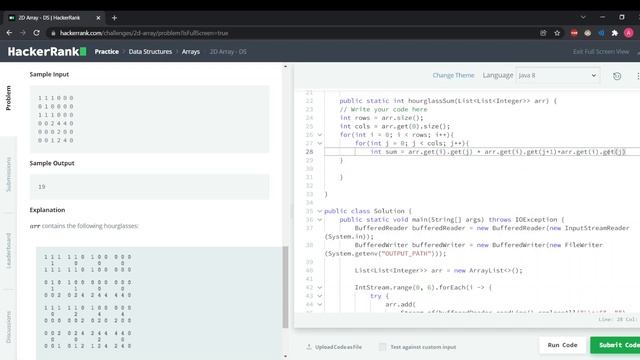Bookmark this page with the star icon

pos(557,33)
